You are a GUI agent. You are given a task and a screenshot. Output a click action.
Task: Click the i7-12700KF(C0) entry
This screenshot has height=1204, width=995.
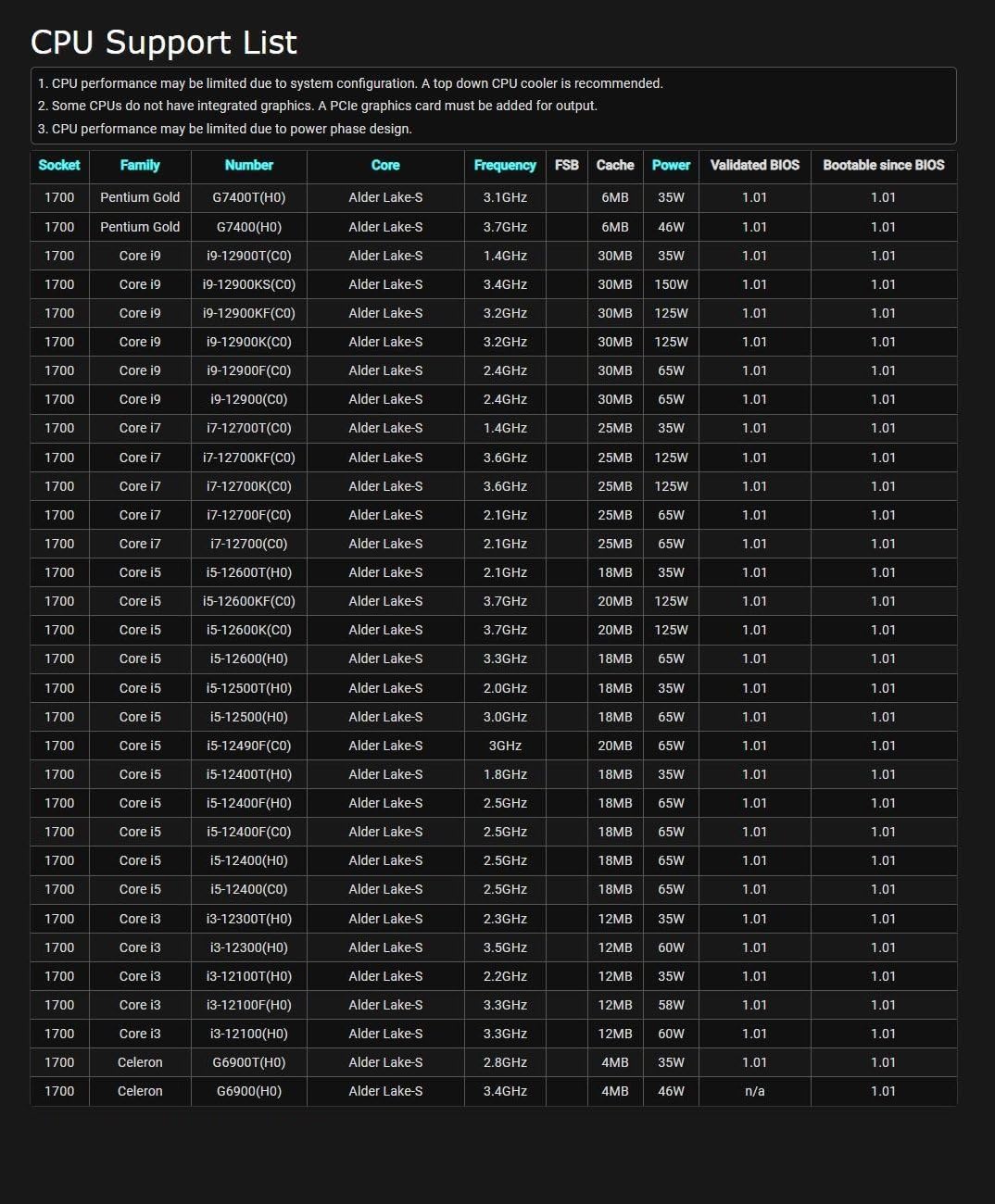pyautogui.click(x=249, y=458)
